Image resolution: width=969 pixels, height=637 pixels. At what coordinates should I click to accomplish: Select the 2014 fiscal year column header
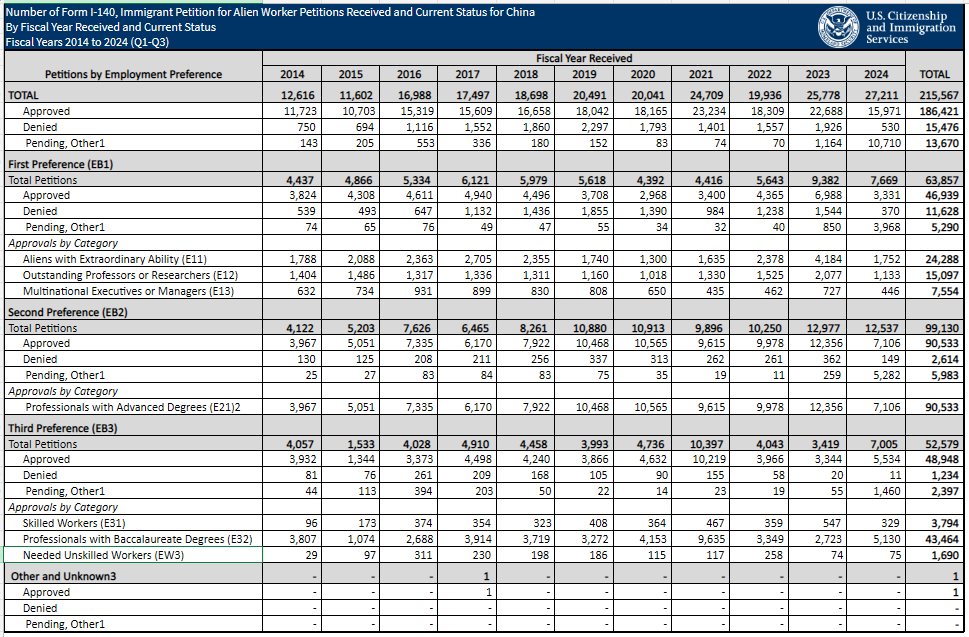point(292,74)
